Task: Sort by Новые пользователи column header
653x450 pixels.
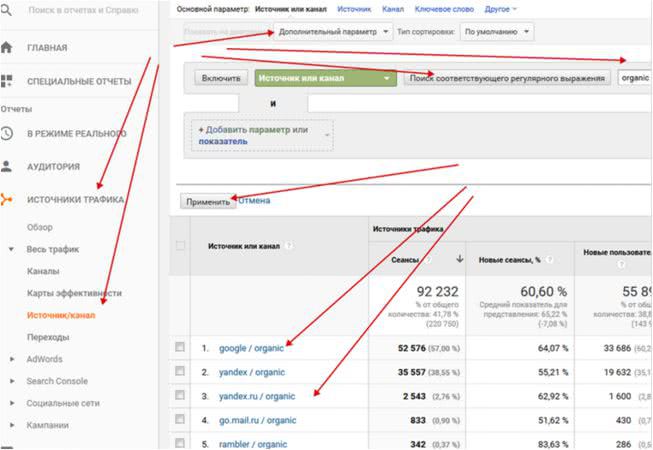Action: 617,252
